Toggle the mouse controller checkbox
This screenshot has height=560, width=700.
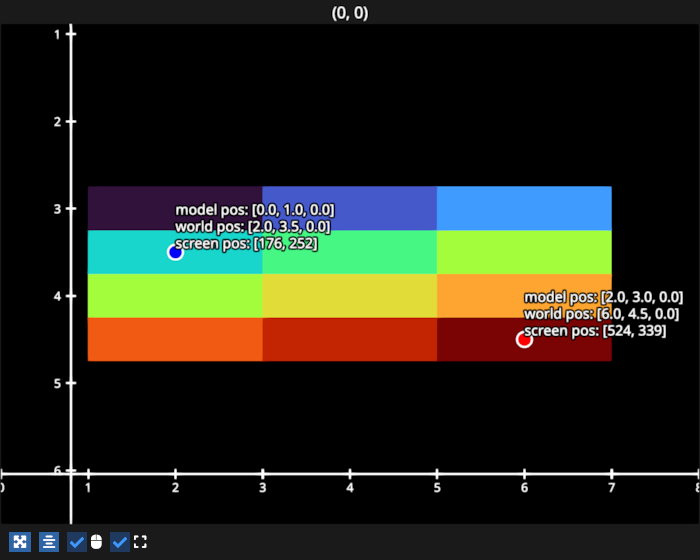pos(76,542)
